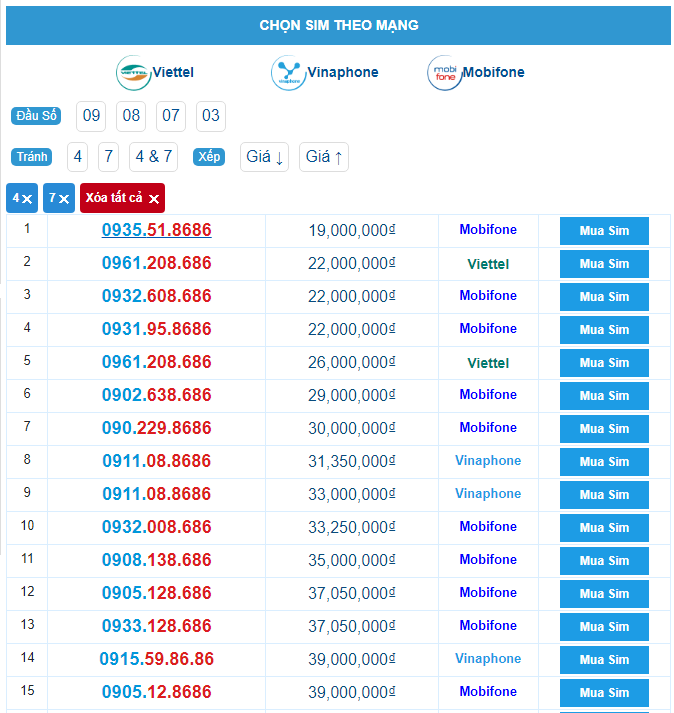Click the Viettel network logo icon
Image resolution: width=674 pixels, height=713 pixels.
coord(133,73)
